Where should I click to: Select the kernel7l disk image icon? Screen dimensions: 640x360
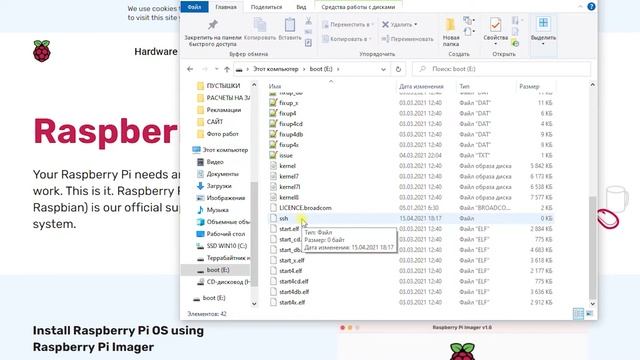tap(273, 187)
